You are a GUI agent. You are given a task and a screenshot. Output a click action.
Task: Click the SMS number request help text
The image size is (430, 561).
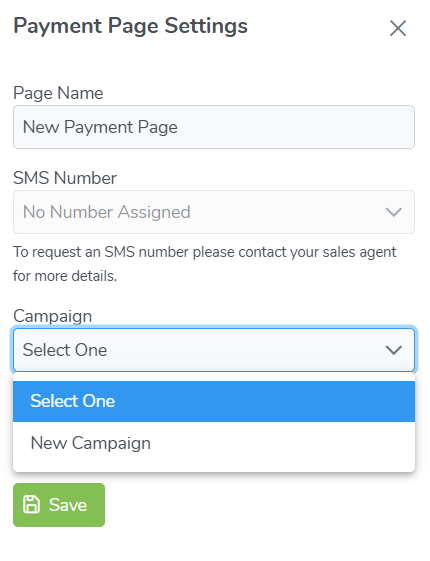pos(205,264)
